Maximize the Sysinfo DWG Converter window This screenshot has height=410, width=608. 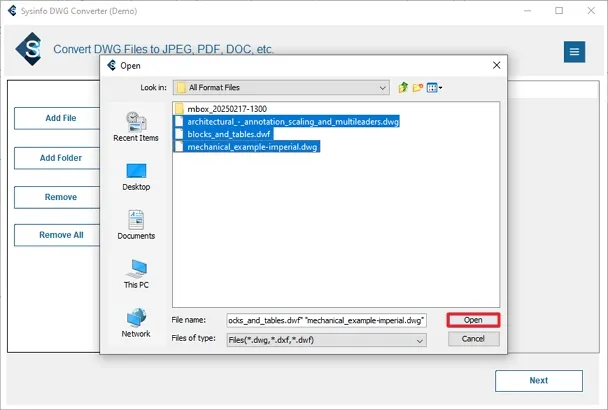coord(559,10)
